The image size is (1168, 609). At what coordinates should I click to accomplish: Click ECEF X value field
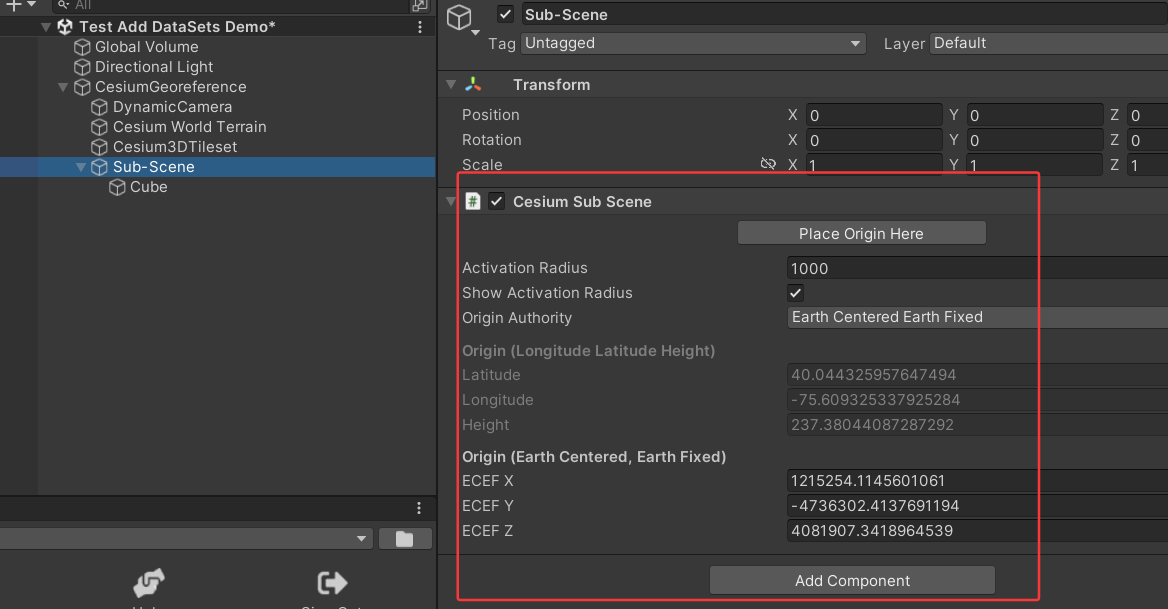[x=977, y=481]
